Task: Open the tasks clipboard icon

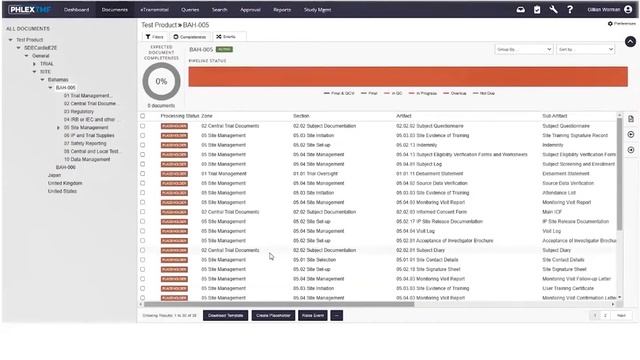Action: point(537,9)
